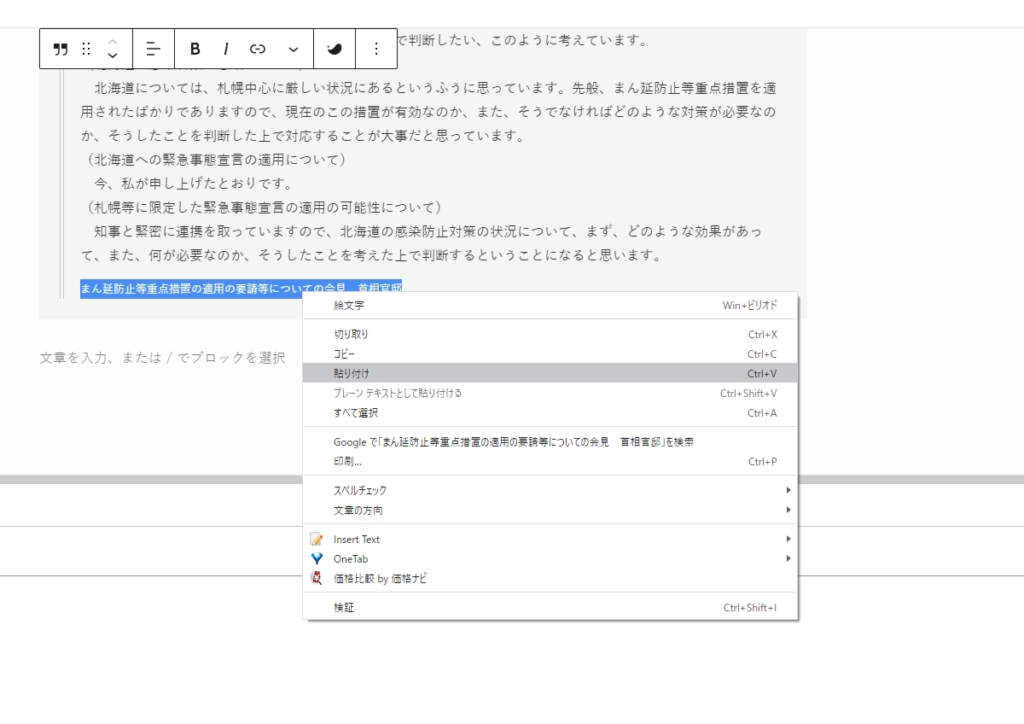Expand the more rich text controls dropdown
This screenshot has height=724, width=1024.
[x=293, y=49]
